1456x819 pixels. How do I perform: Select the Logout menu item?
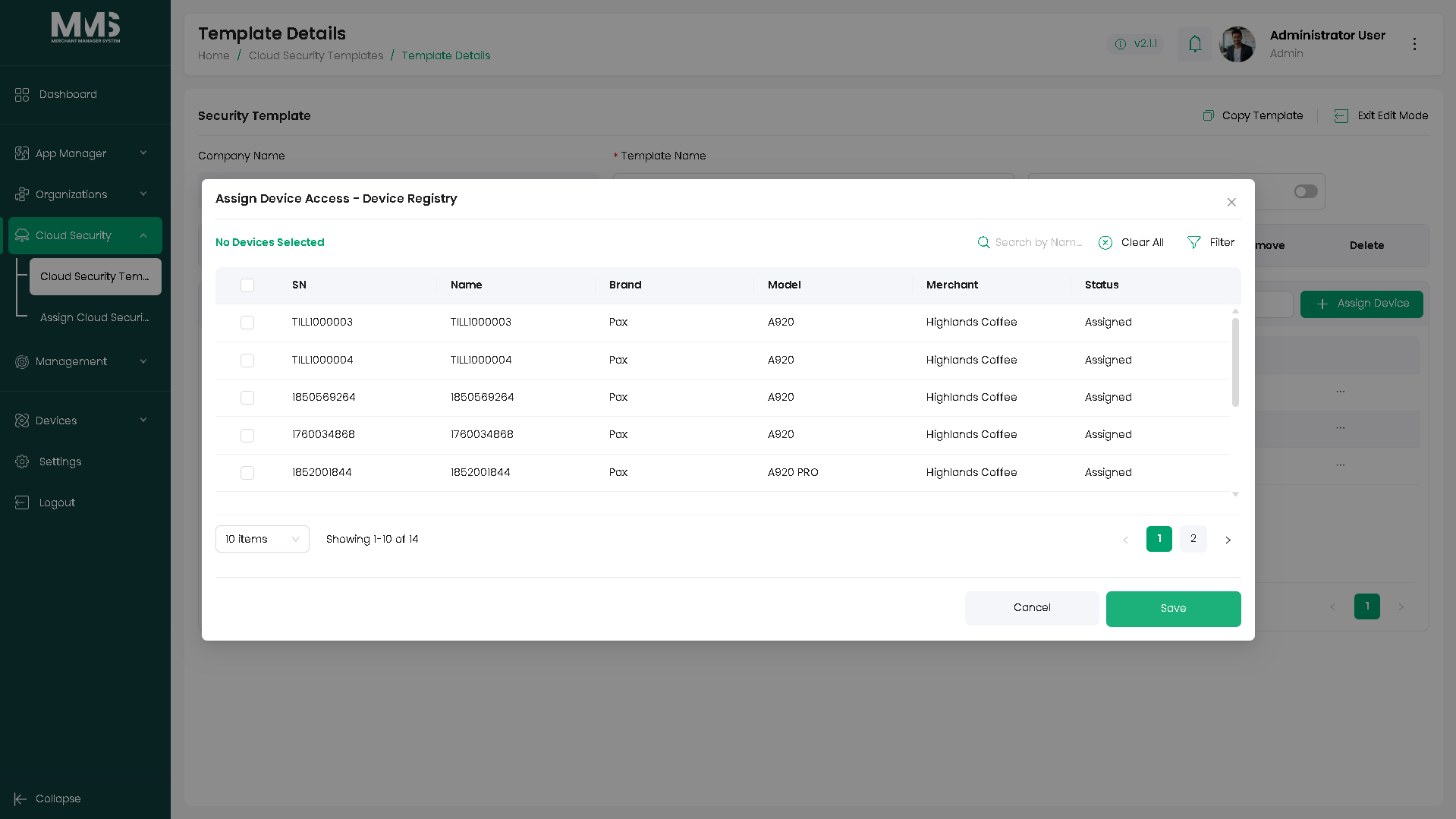85,502
